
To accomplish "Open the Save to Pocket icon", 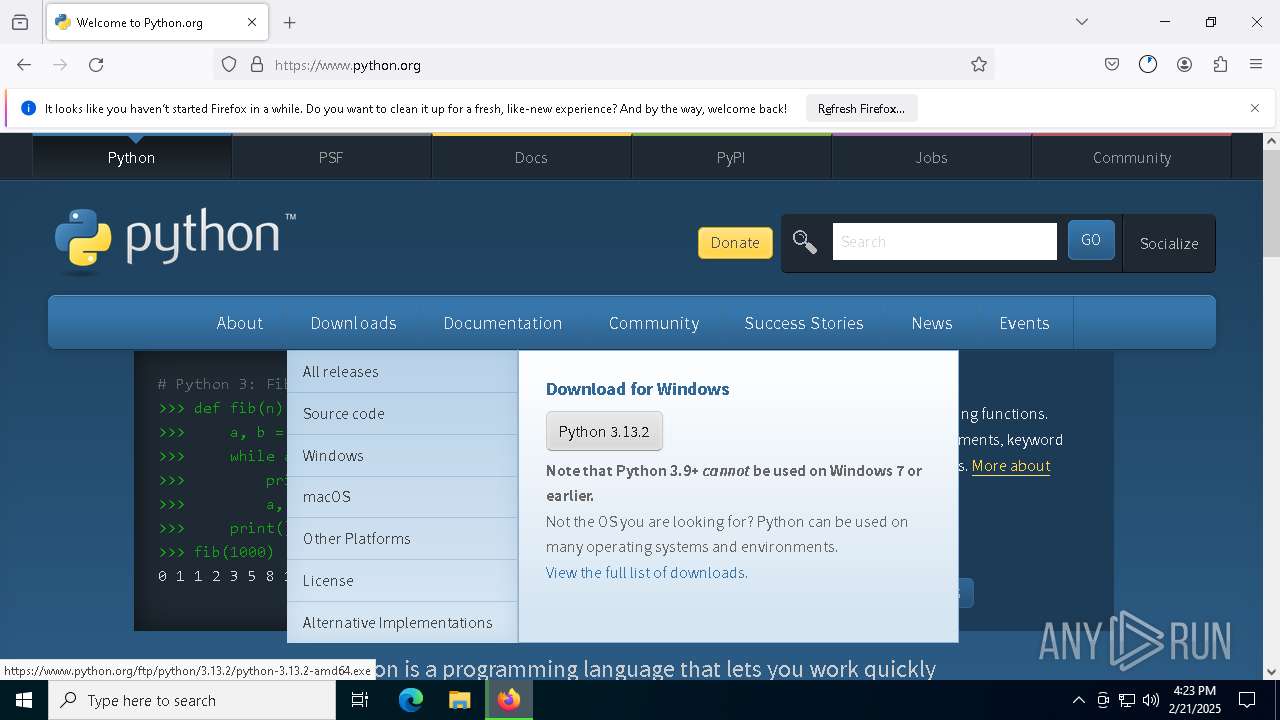I will 1112,65.
